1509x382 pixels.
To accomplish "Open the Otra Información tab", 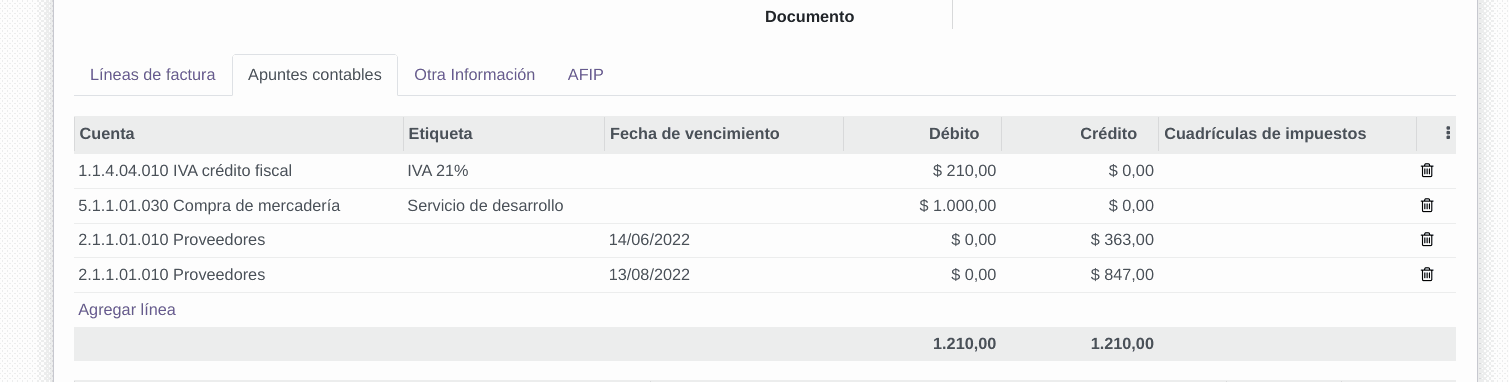I will pyautogui.click(x=474, y=75).
